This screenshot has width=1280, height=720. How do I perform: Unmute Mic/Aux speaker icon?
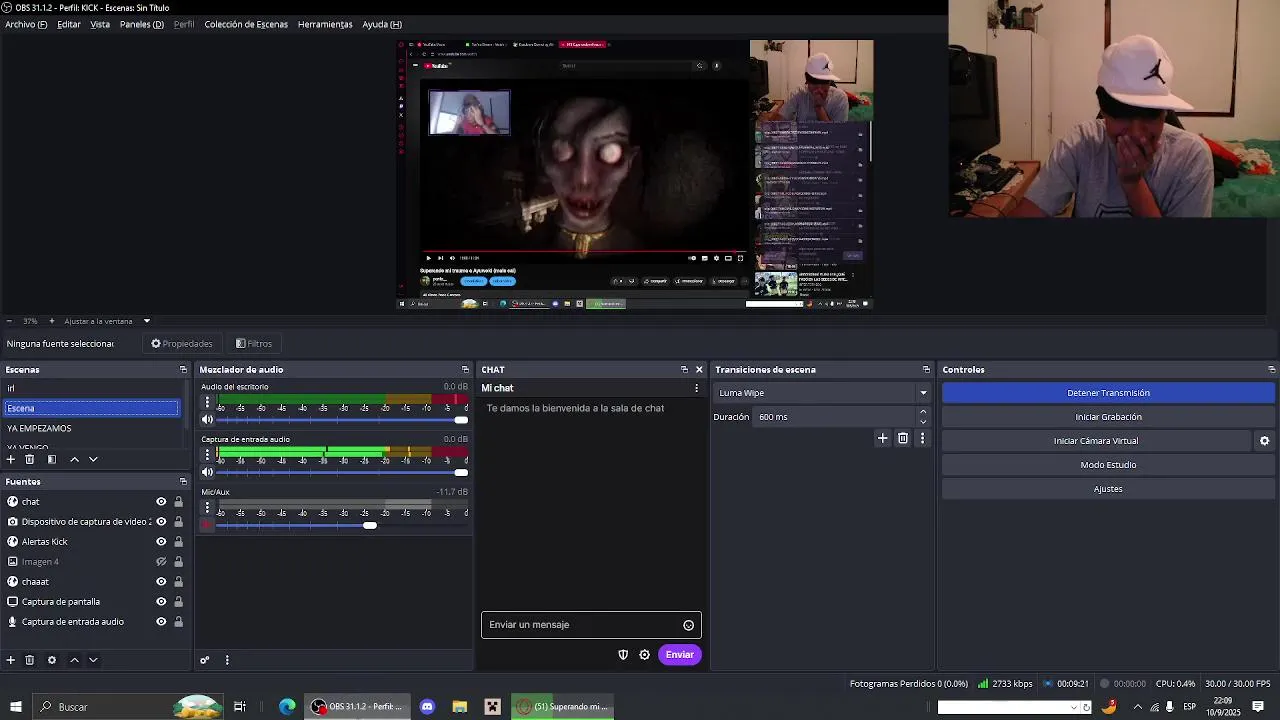208,525
